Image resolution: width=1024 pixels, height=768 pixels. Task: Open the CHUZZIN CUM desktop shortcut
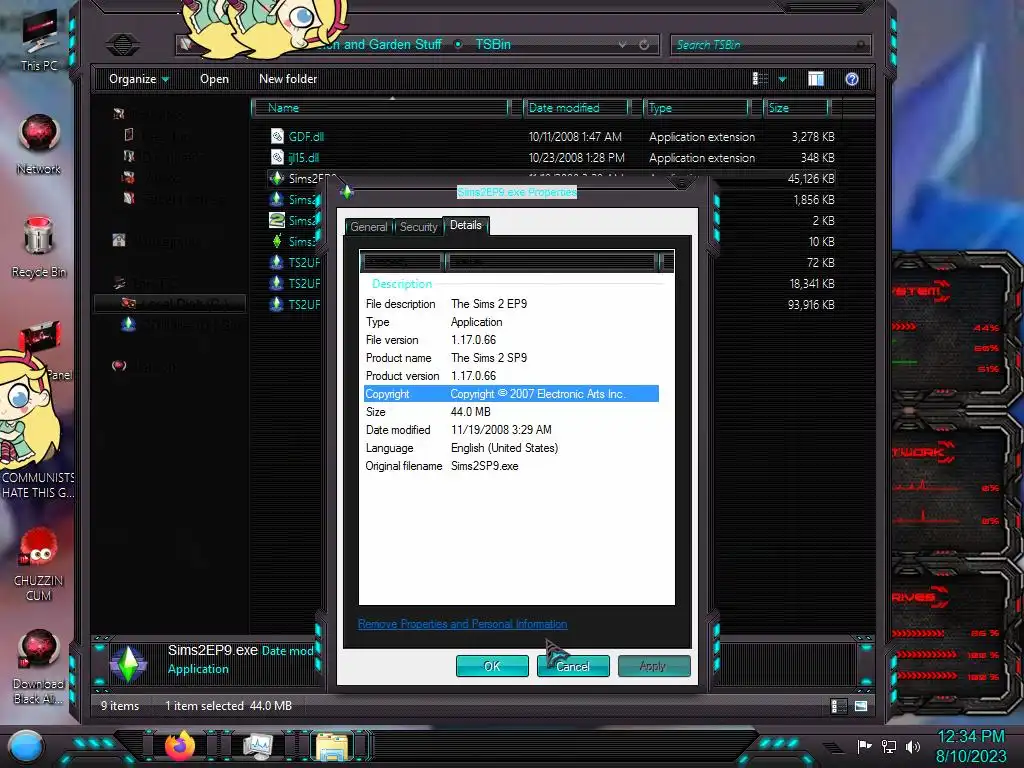click(39, 564)
